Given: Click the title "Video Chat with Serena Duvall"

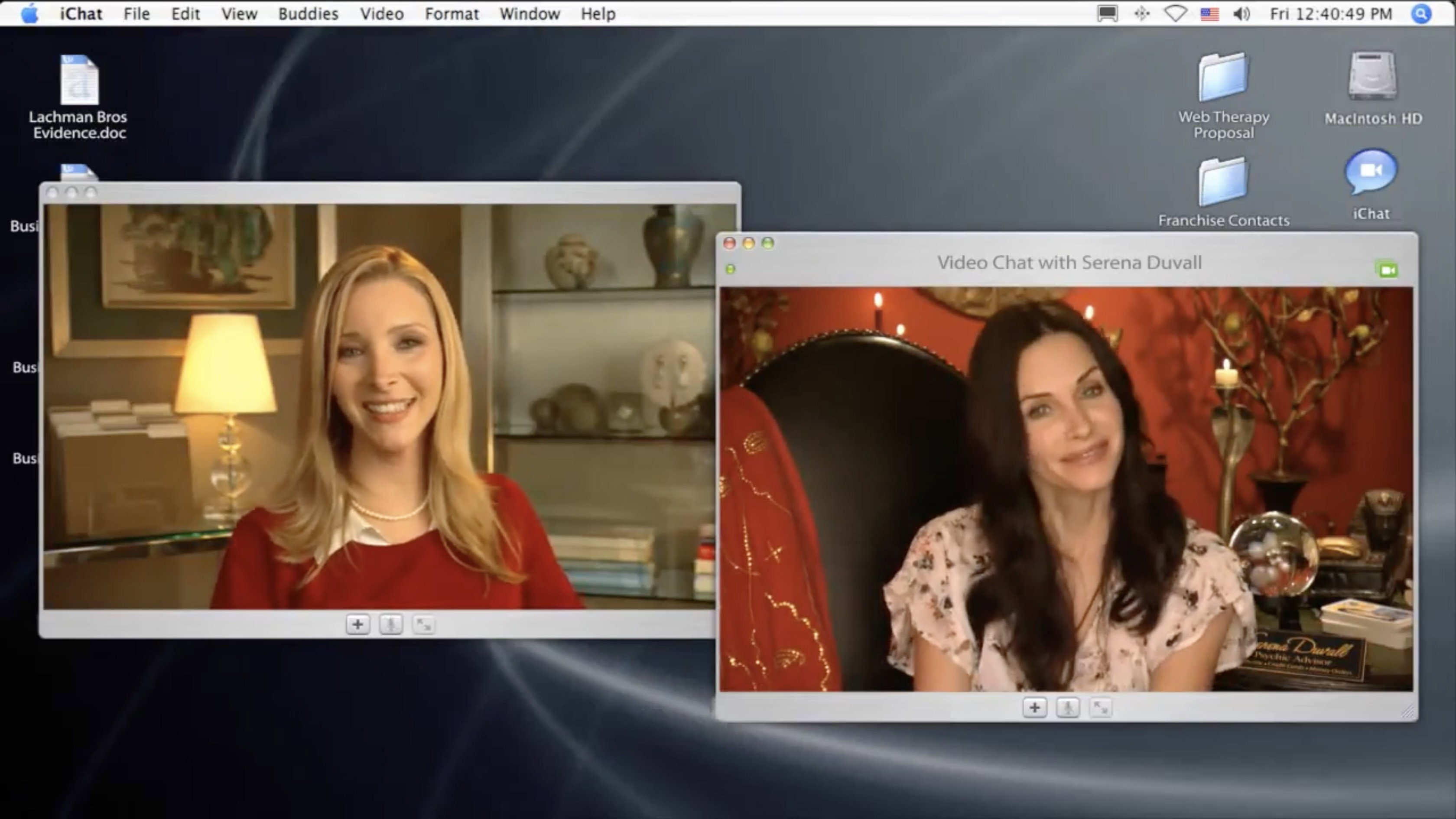Looking at the screenshot, I should [x=1069, y=263].
